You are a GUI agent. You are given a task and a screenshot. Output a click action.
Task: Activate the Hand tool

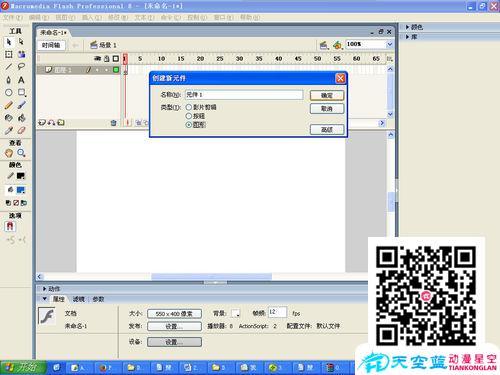coord(9,153)
